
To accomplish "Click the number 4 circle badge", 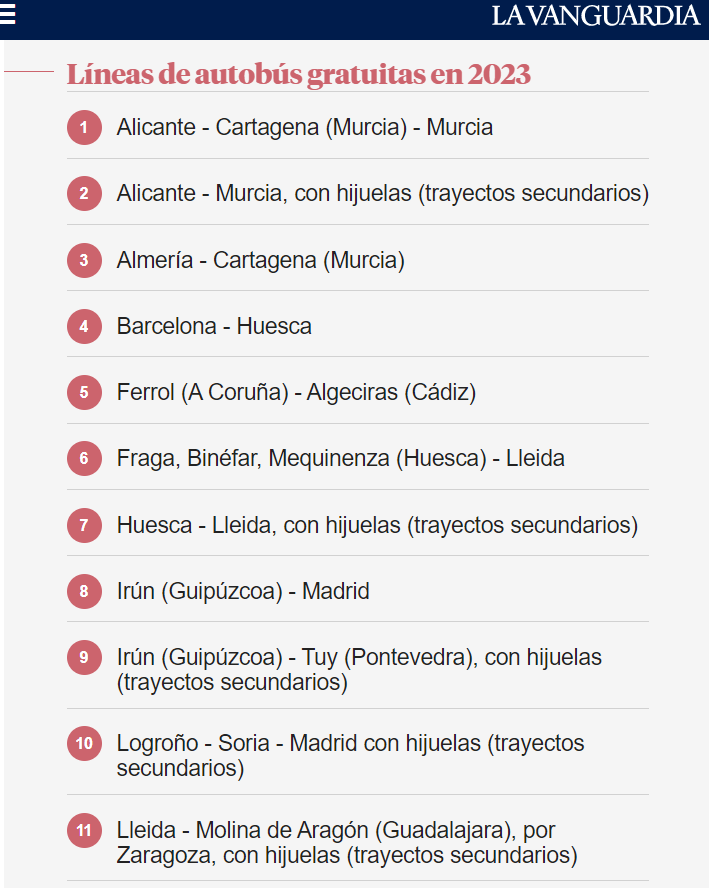I will click(84, 326).
